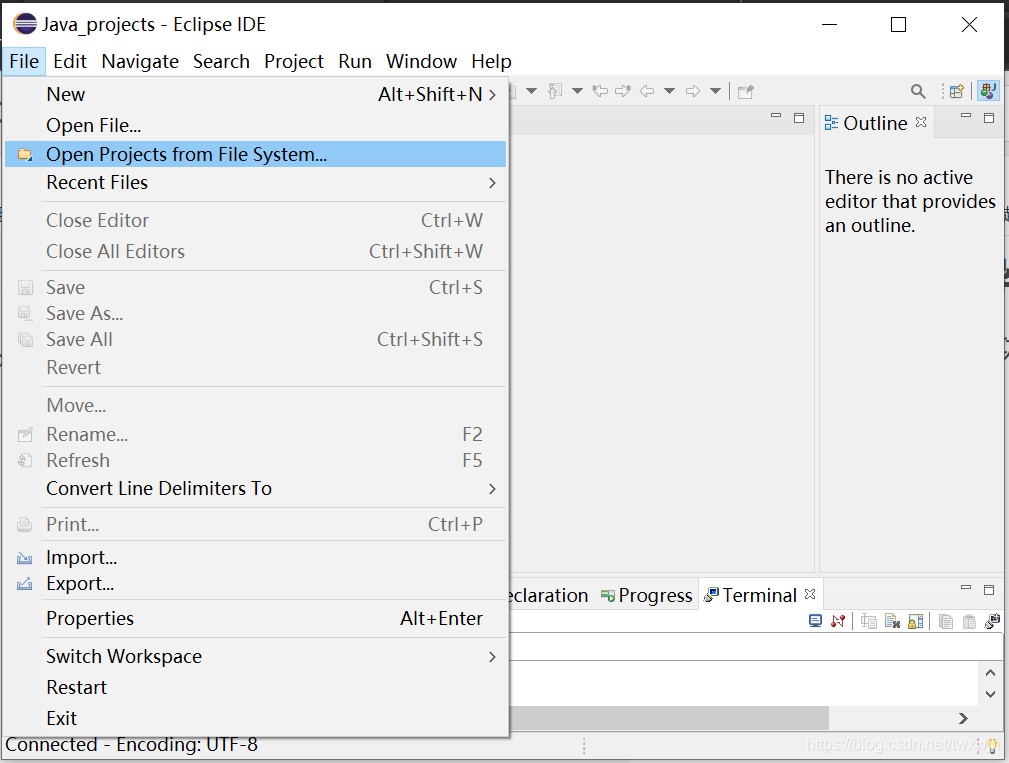Open the Window menu
Image resolution: width=1009 pixels, height=763 pixels.
coord(421,61)
